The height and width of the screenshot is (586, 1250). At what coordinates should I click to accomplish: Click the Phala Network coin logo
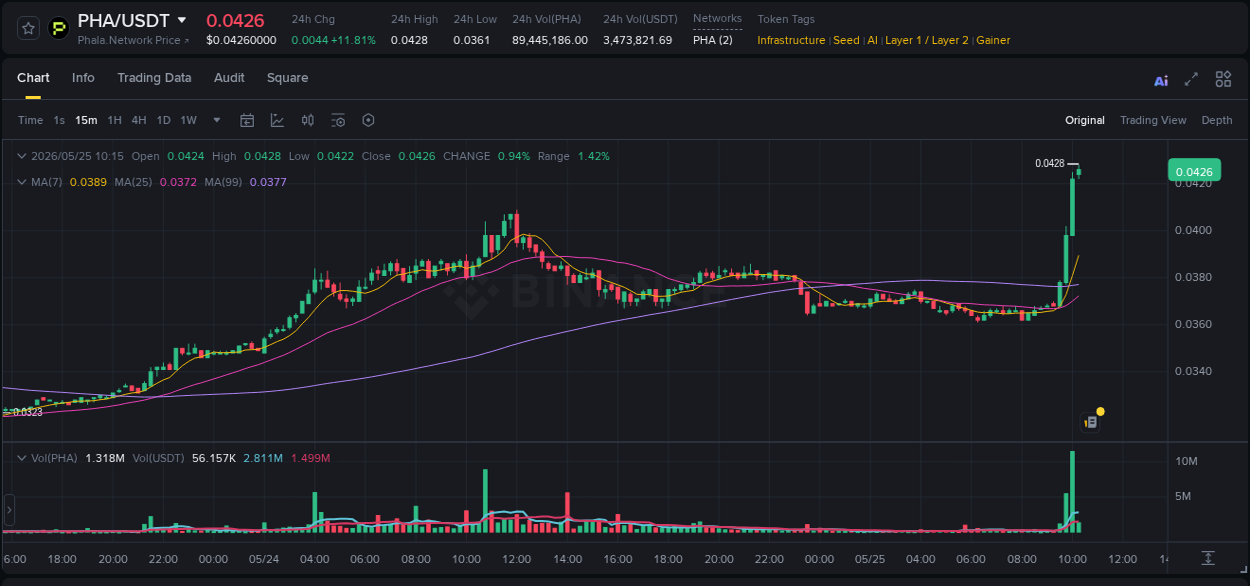pyautogui.click(x=59, y=29)
